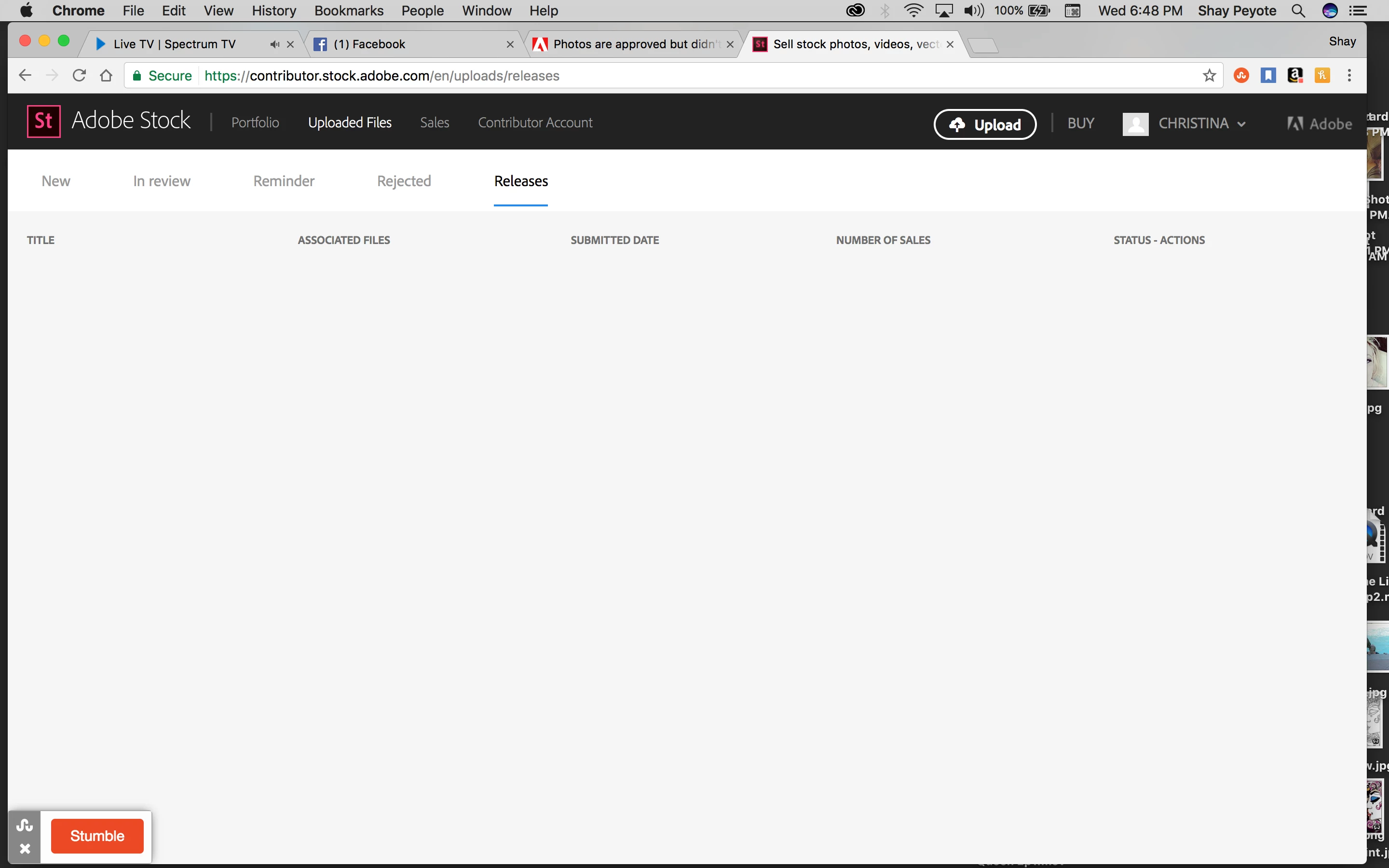Viewport: 1389px width, 868px height.
Task: Click the StumbleUpon extension icon in toolbar
Action: (x=1241, y=76)
